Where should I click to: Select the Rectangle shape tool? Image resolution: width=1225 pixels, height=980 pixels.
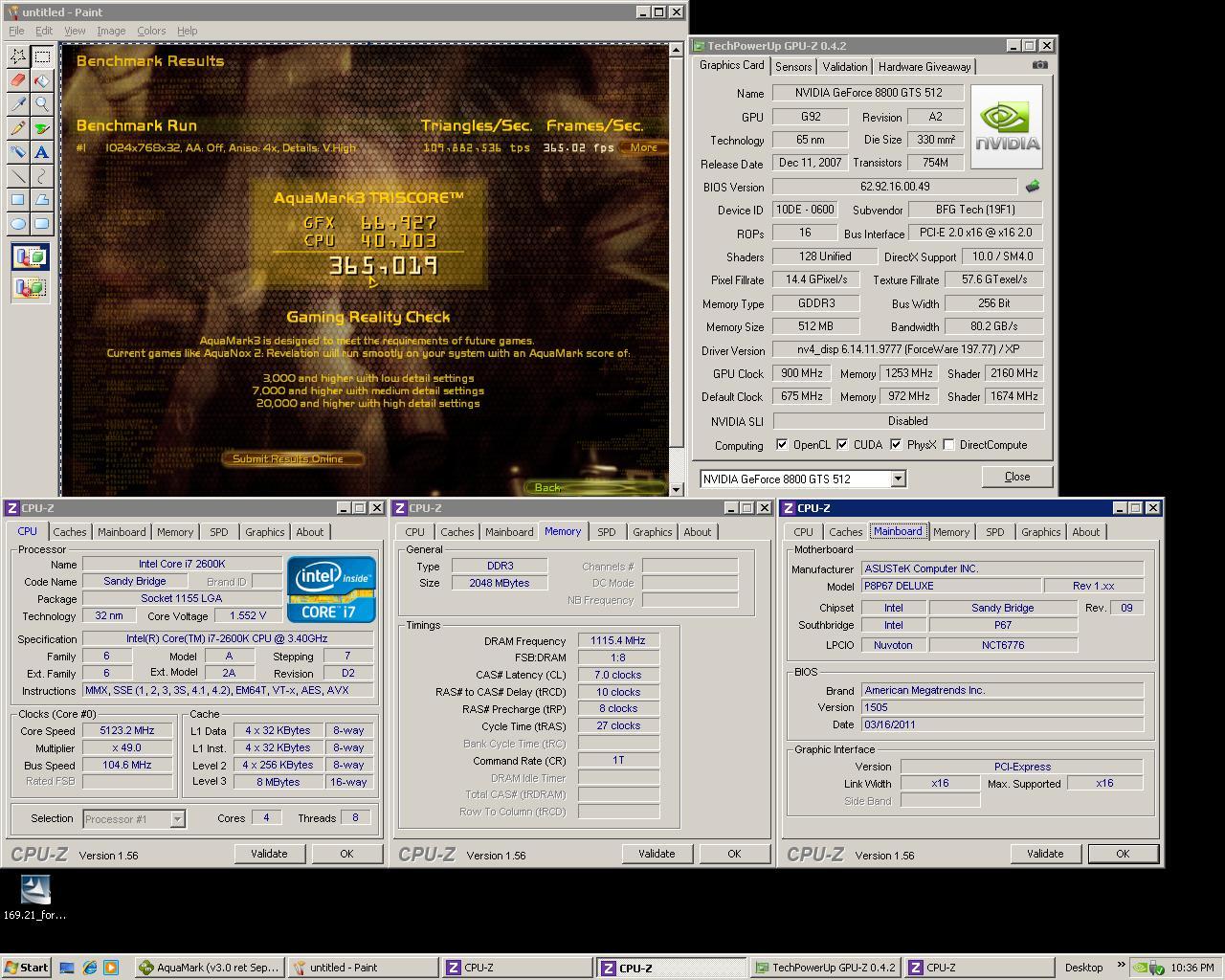click(x=17, y=200)
